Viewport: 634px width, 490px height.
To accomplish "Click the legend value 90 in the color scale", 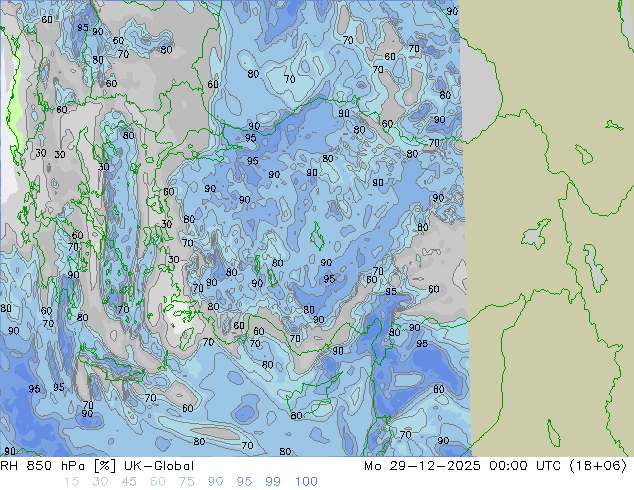I will tap(216, 482).
